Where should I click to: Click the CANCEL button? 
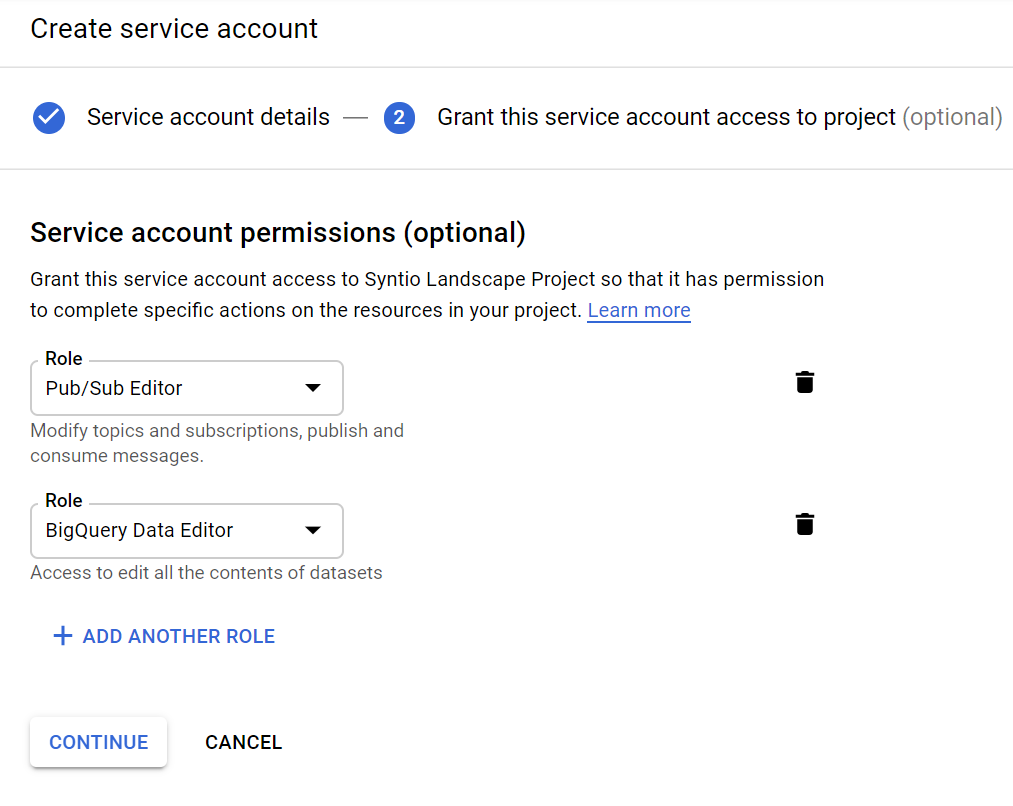tap(244, 742)
